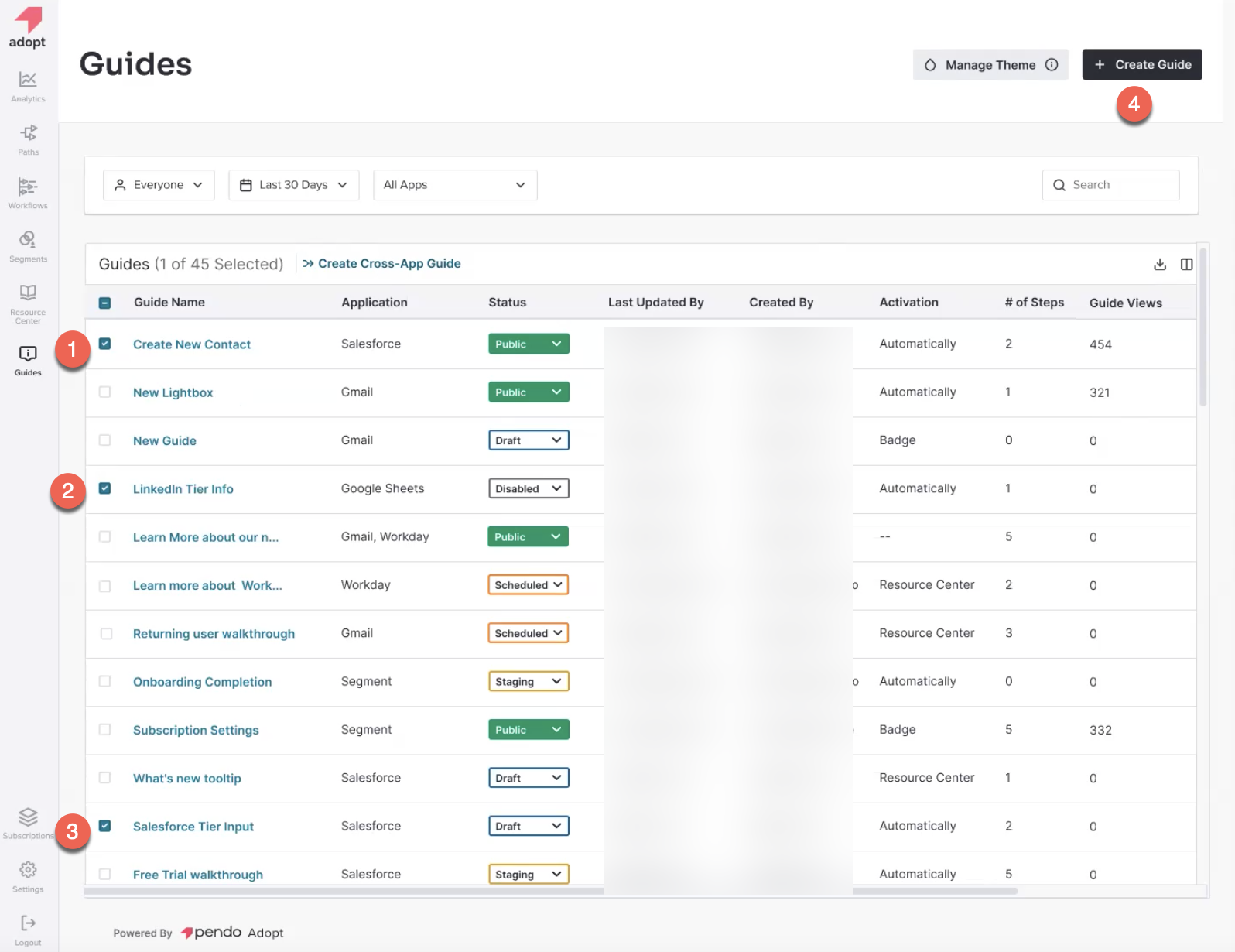
Task: Click the Create Cross-App Guide link
Action: pos(381,264)
